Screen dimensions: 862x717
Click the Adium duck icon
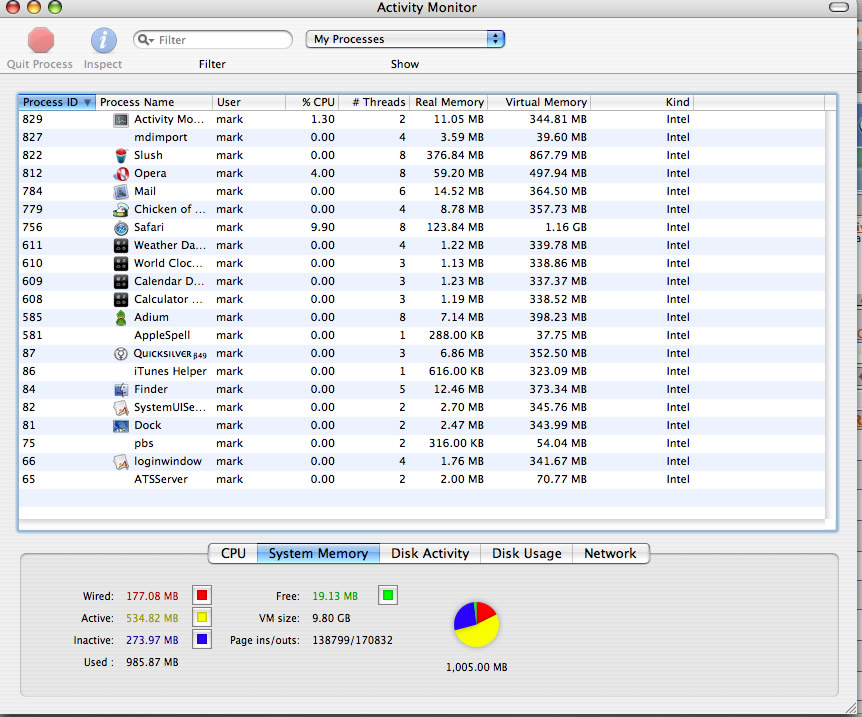coord(121,318)
